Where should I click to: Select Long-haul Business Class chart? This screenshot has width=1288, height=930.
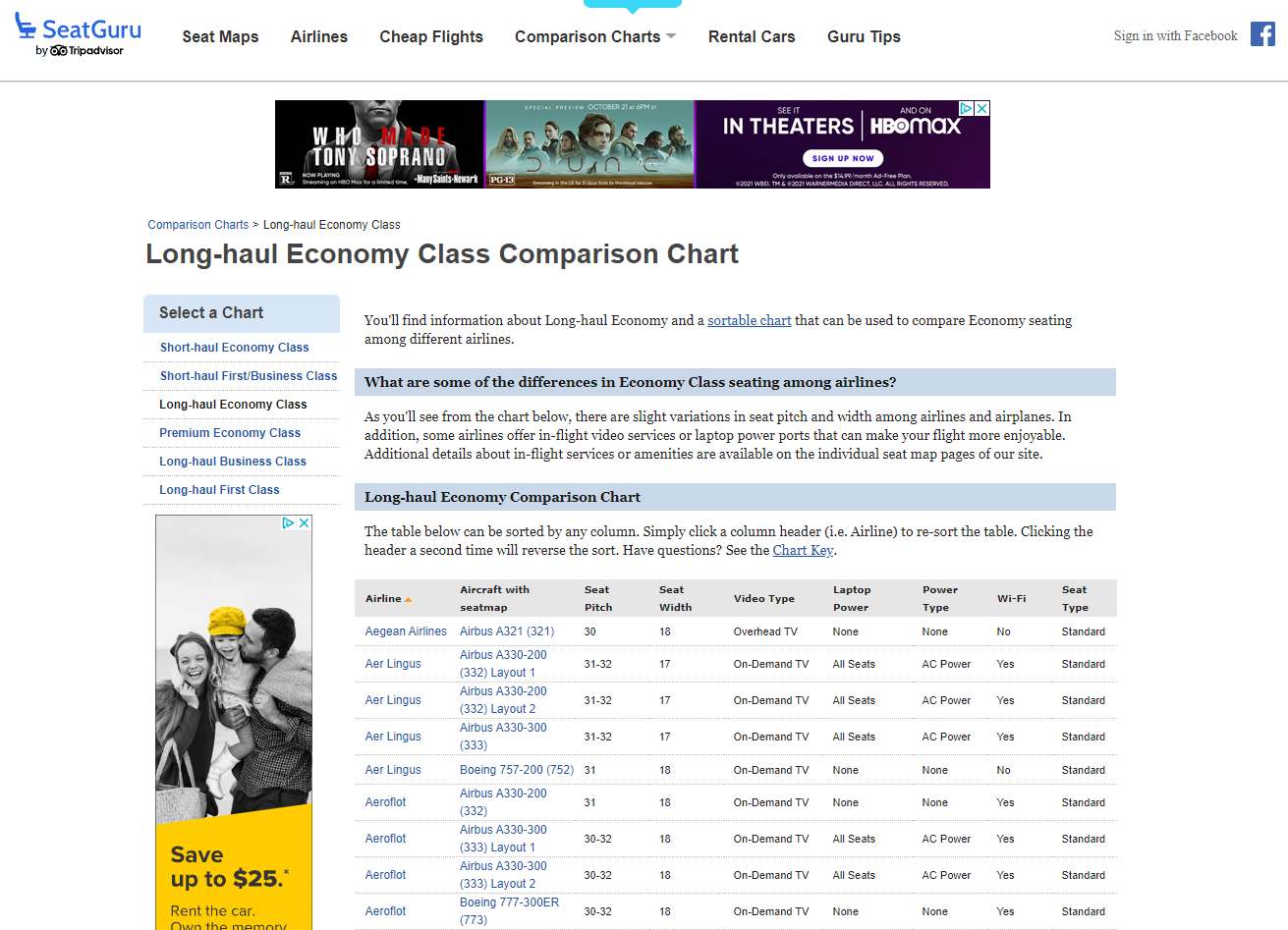coord(233,462)
